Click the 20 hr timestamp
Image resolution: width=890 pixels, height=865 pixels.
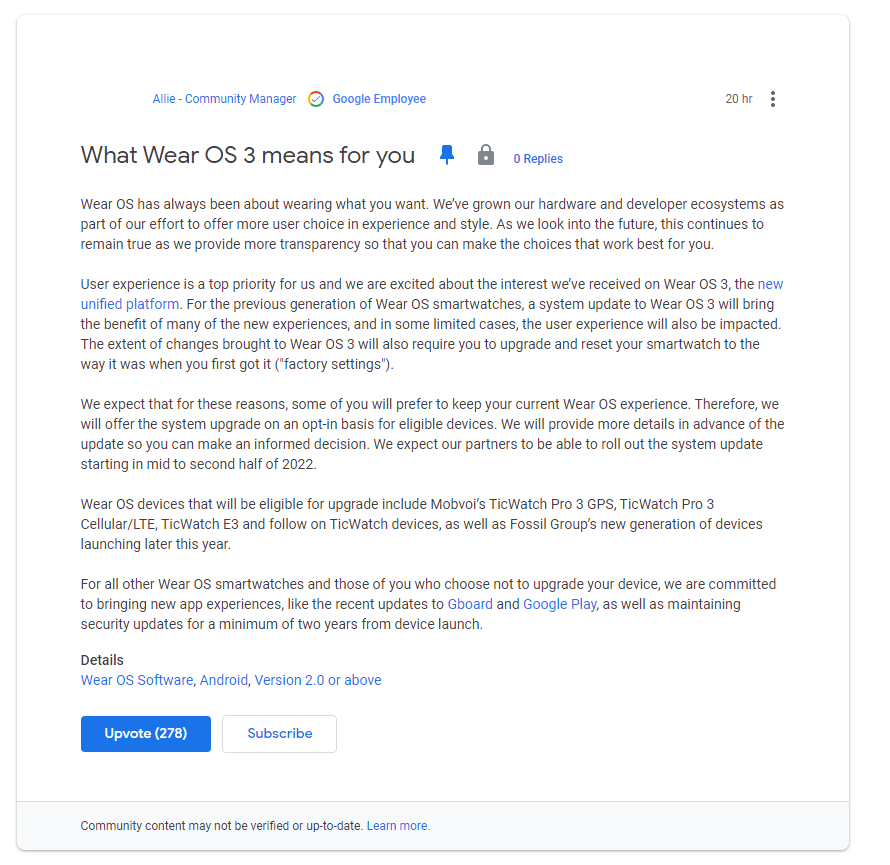point(738,99)
